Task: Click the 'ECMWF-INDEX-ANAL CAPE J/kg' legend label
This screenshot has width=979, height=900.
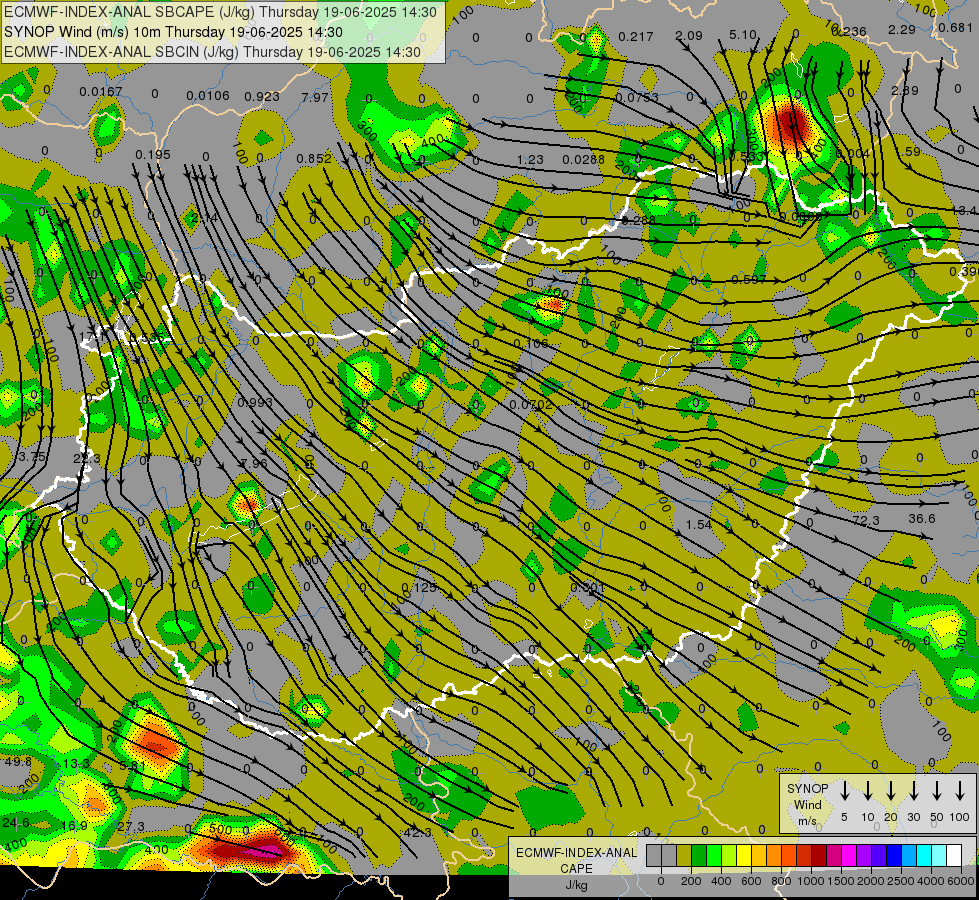Action: tap(576, 869)
